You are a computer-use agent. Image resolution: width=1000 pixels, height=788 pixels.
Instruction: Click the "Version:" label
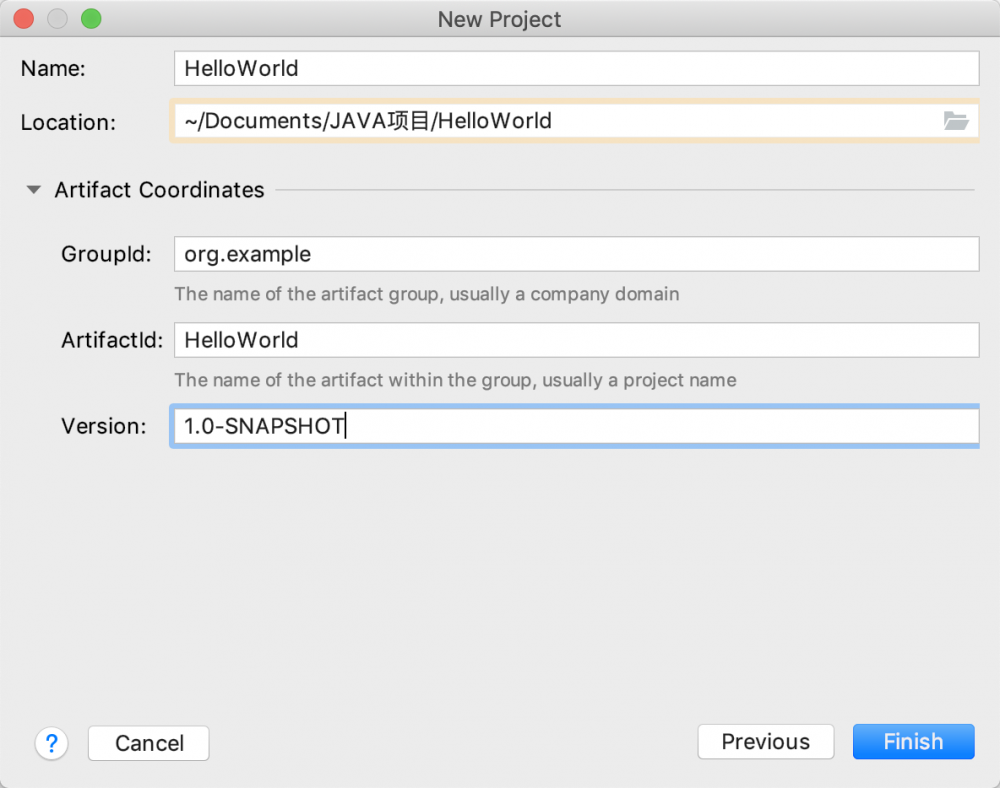click(x=103, y=426)
